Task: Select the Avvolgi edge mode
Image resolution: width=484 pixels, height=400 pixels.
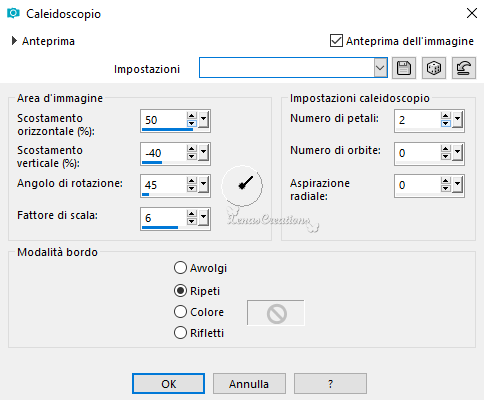Action: coord(180,268)
